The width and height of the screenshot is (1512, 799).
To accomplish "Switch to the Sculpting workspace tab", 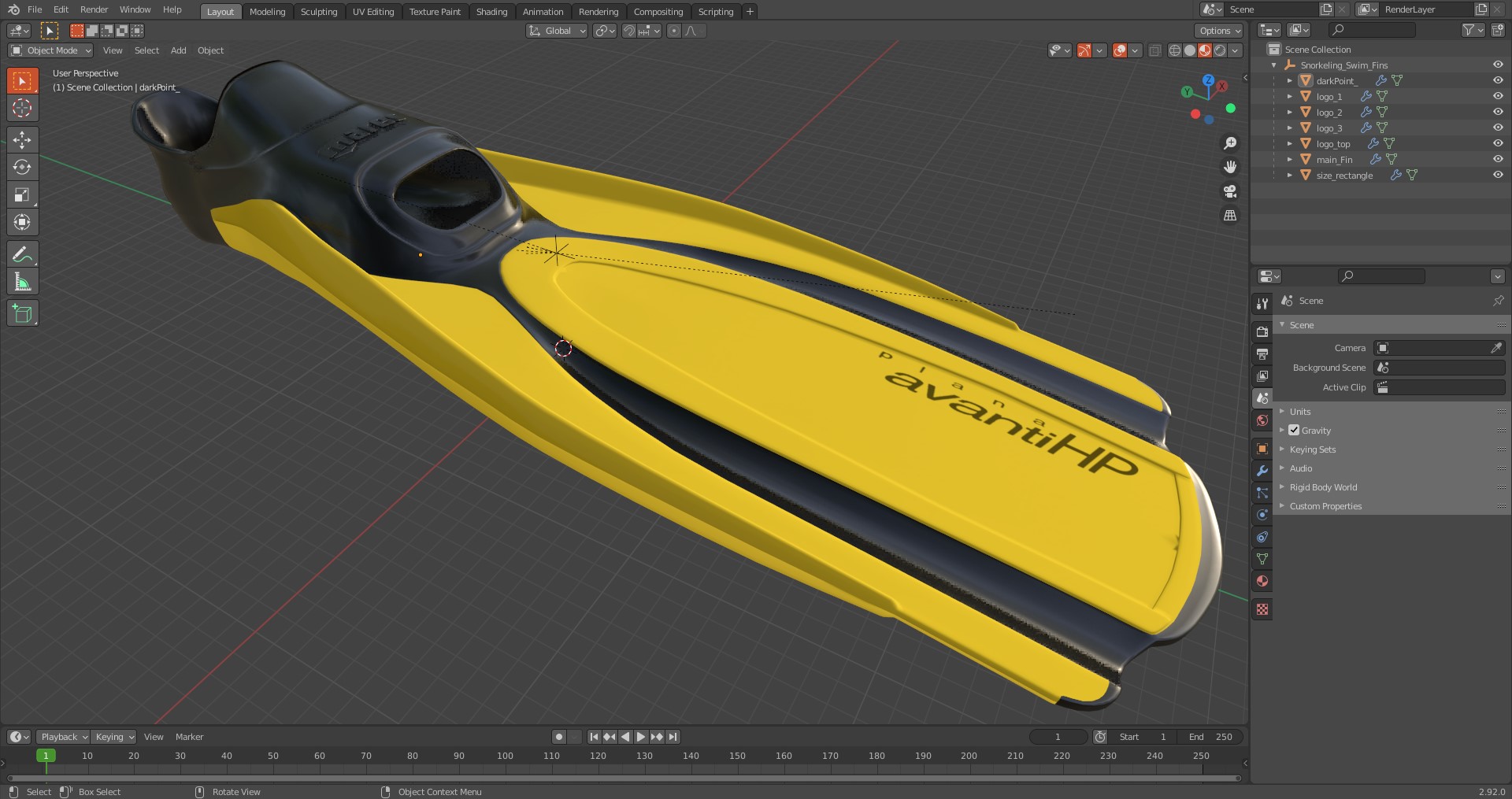I will tap(319, 11).
